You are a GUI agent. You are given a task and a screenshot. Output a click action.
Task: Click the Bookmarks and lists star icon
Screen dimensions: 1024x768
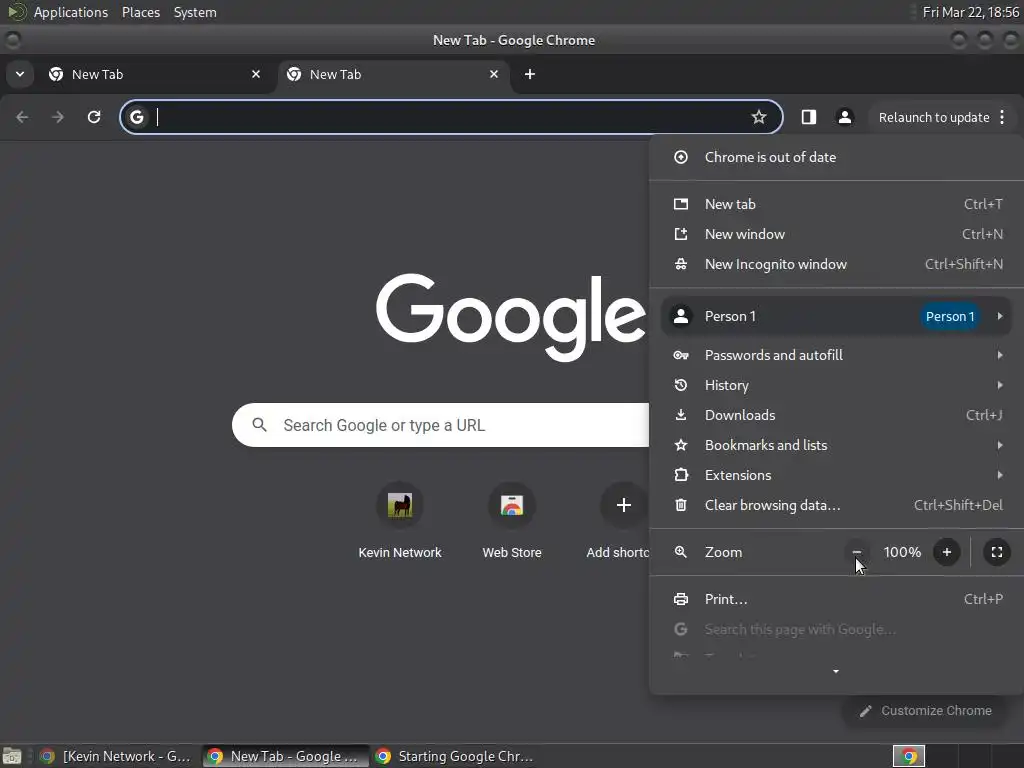tap(680, 445)
